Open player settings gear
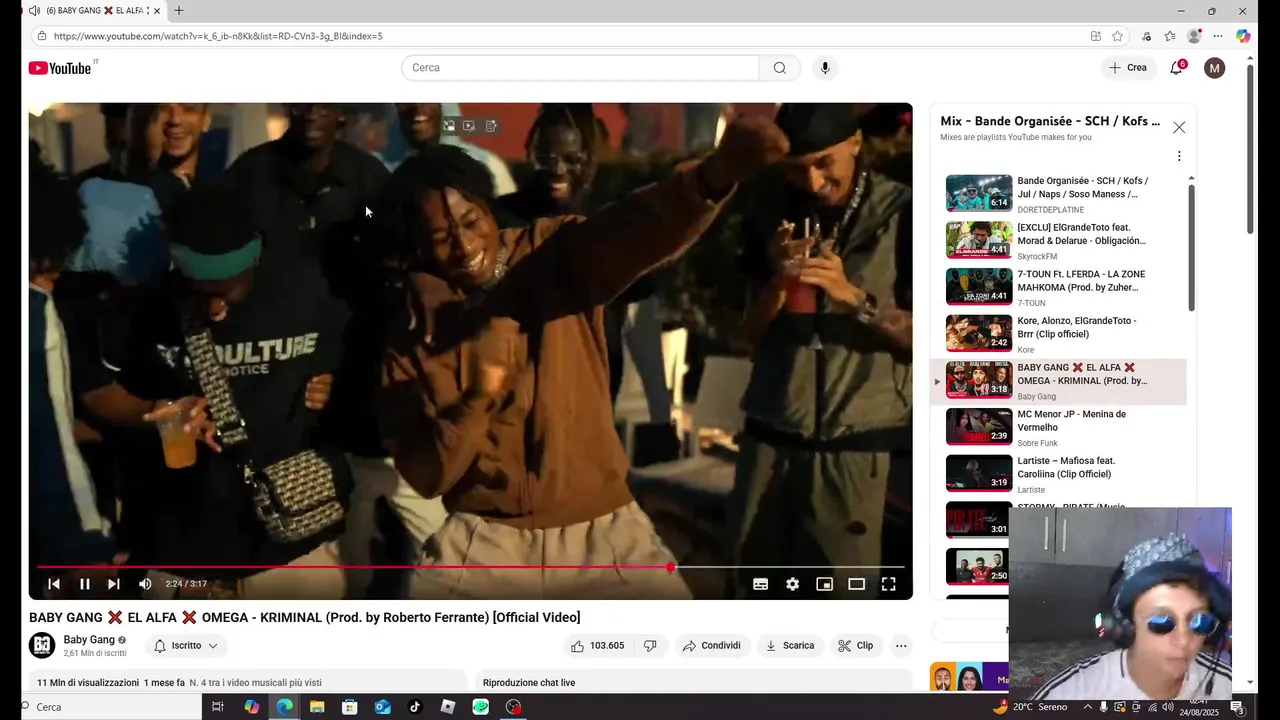Viewport: 1280px width, 720px height. click(x=792, y=584)
